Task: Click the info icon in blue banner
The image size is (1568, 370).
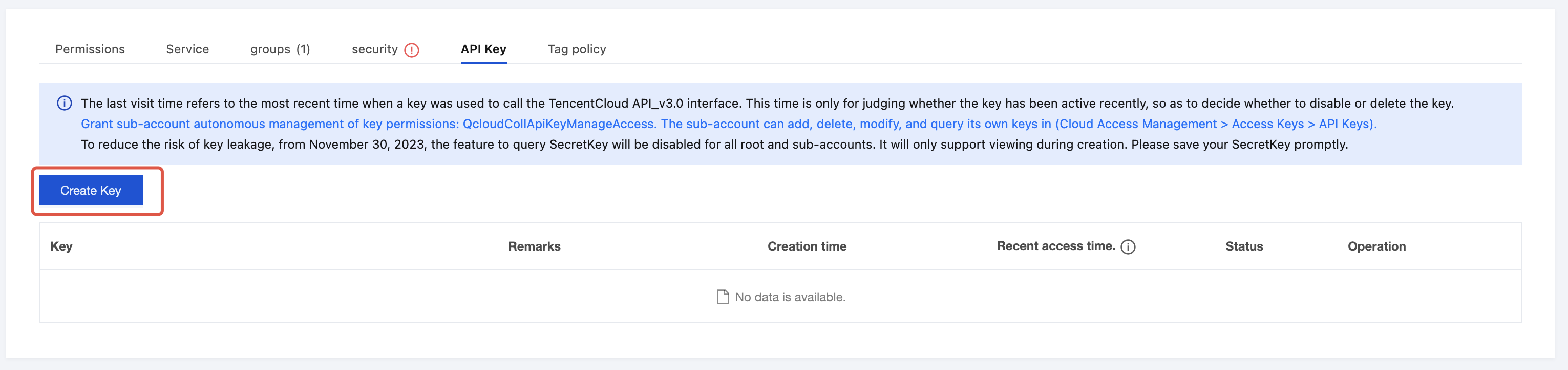Action: [65, 103]
